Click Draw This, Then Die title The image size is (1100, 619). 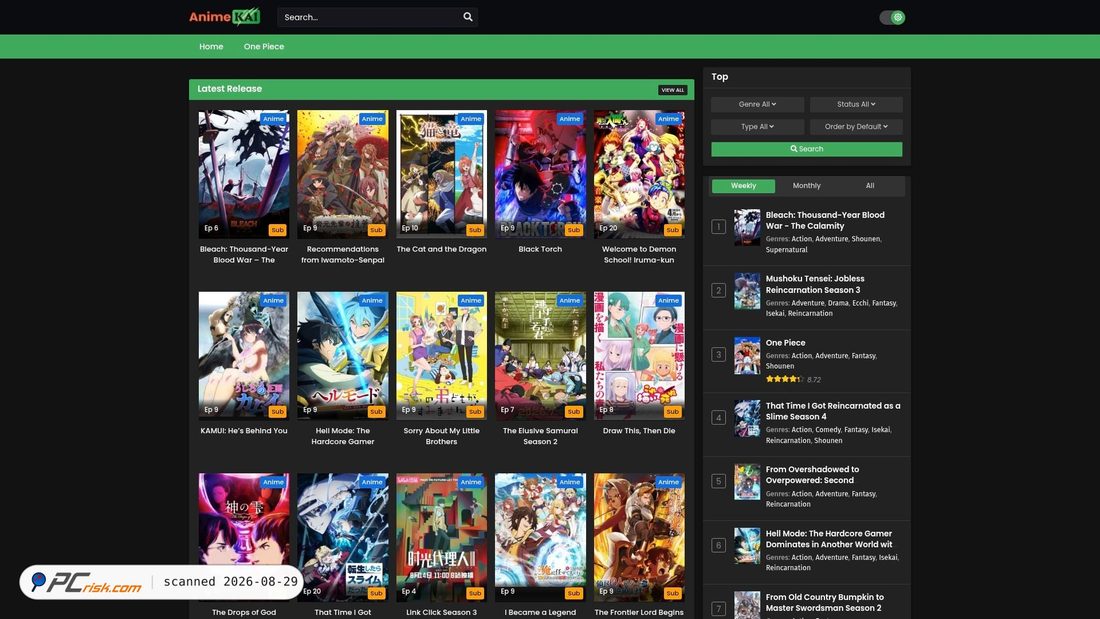[639, 431]
